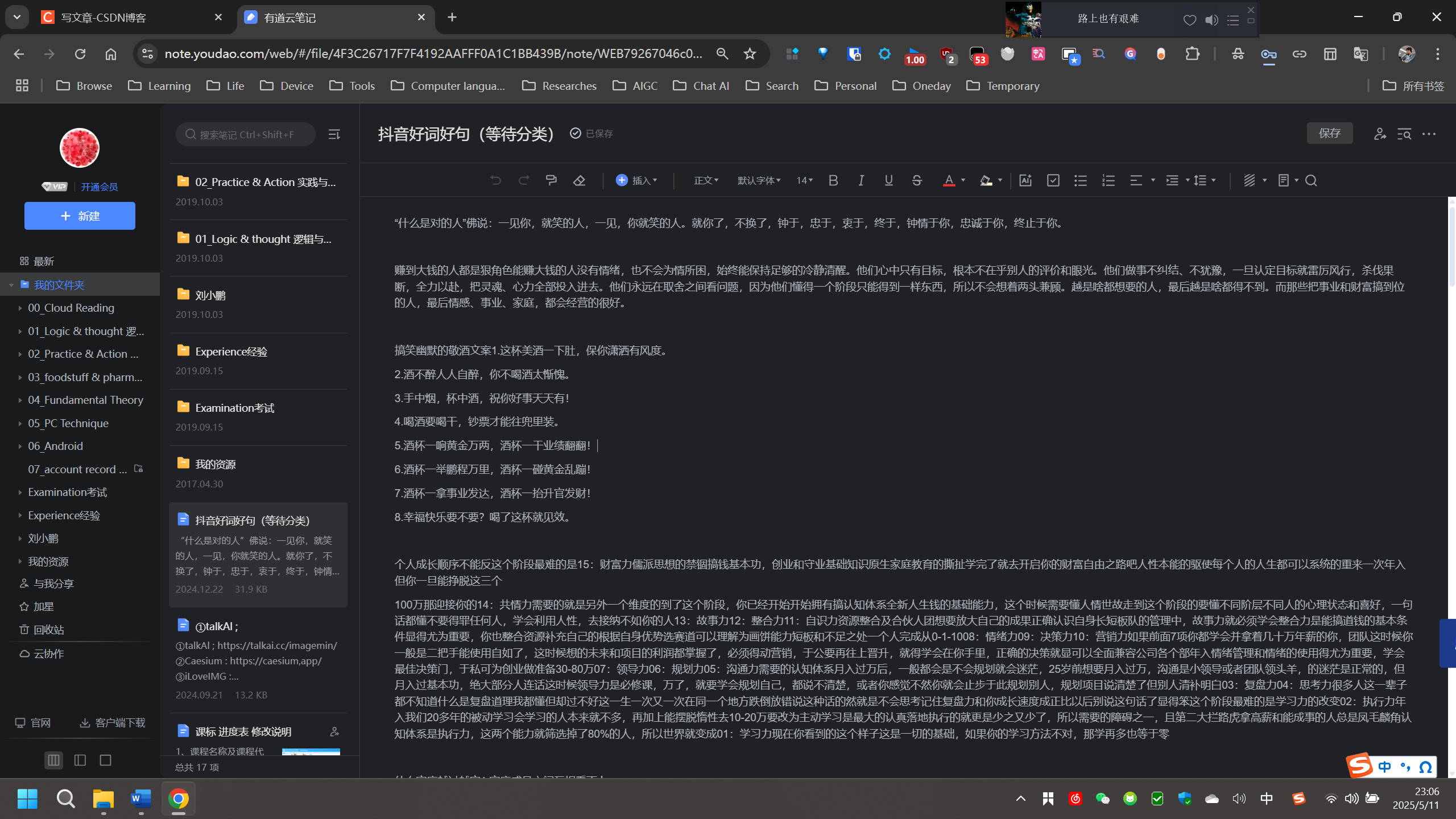
Task: Click the 保存 save button
Action: 1329,133
